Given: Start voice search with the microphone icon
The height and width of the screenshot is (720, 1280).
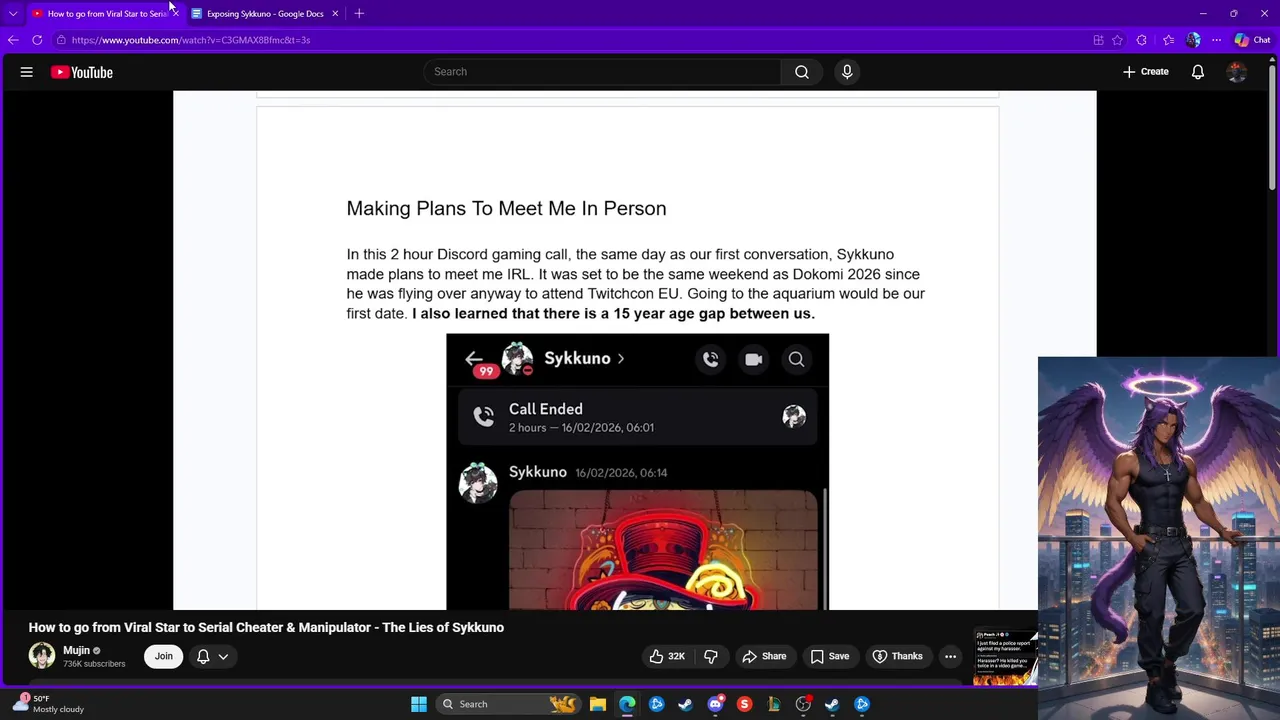Looking at the screenshot, I should 847,72.
